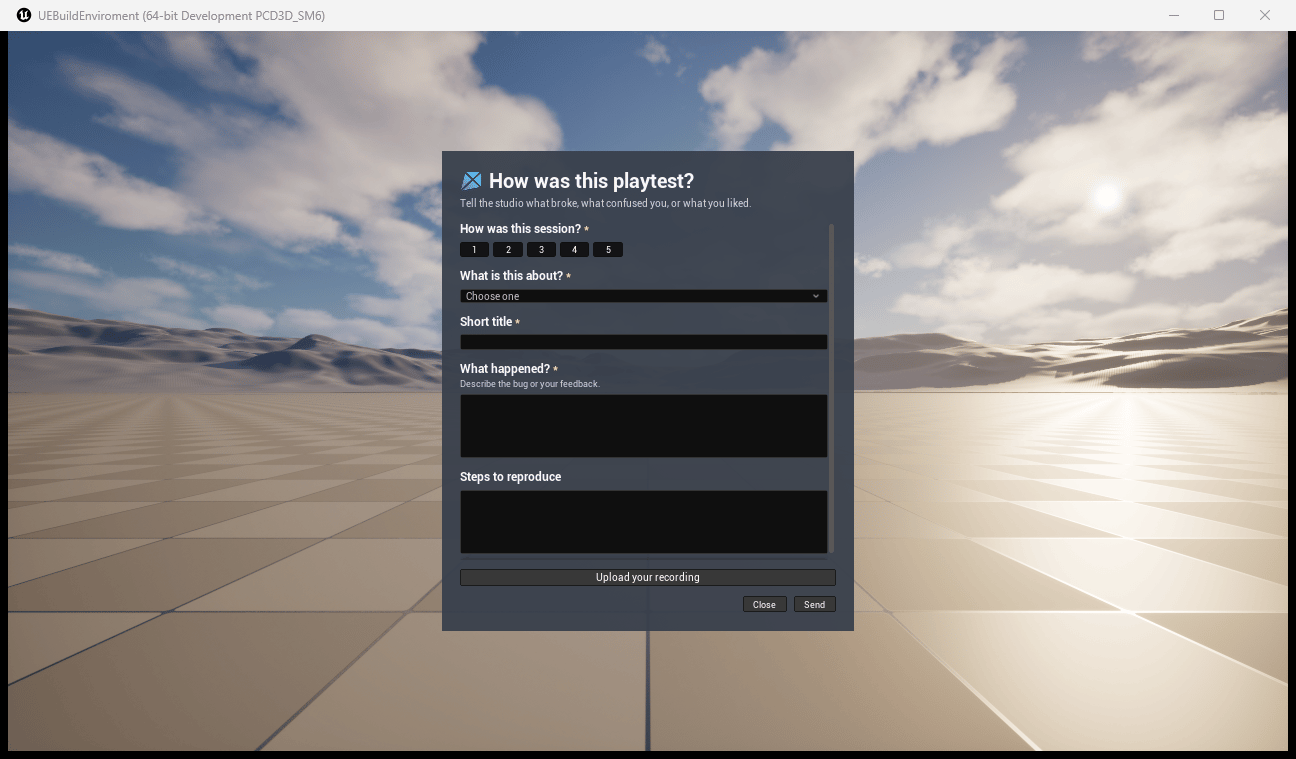
Task: Click 'Describe the bug or your feedback.' hint
Action: [530, 384]
